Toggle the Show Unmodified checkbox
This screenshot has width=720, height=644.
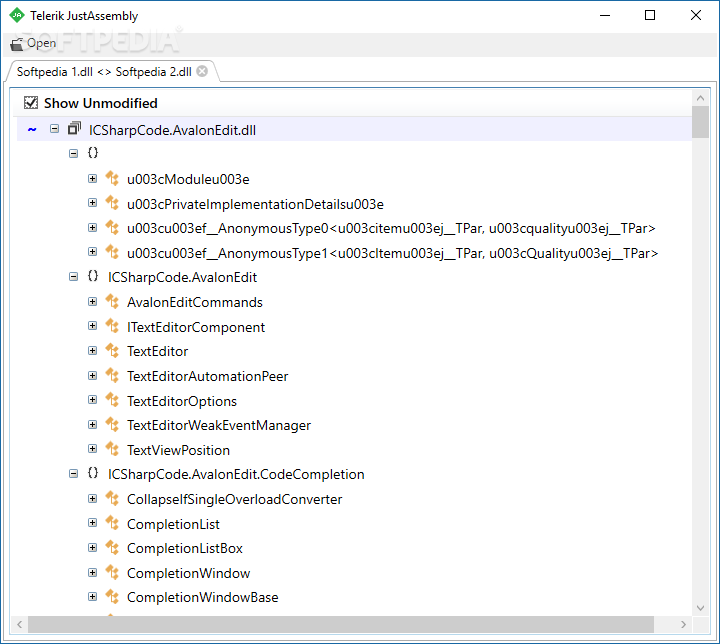point(31,102)
